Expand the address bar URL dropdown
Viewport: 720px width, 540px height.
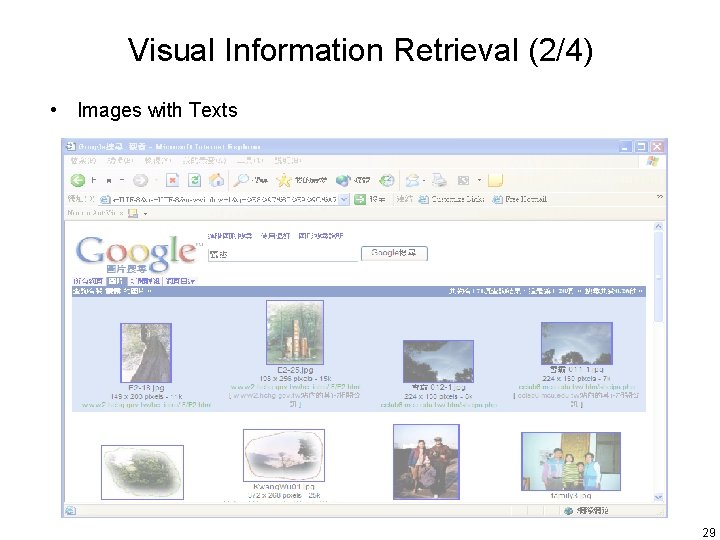pyautogui.click(x=344, y=199)
